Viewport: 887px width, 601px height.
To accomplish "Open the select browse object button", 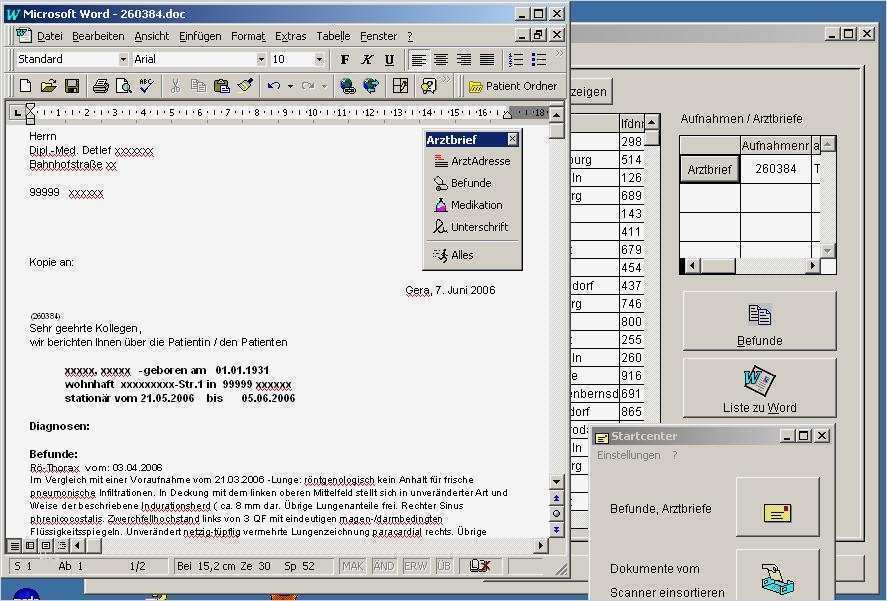I will (557, 514).
